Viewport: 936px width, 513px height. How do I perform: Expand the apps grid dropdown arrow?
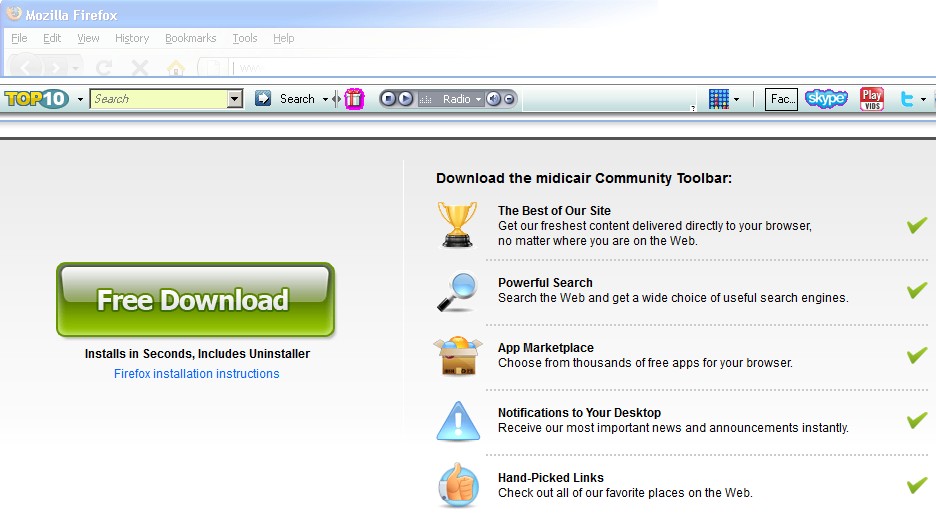pos(737,100)
